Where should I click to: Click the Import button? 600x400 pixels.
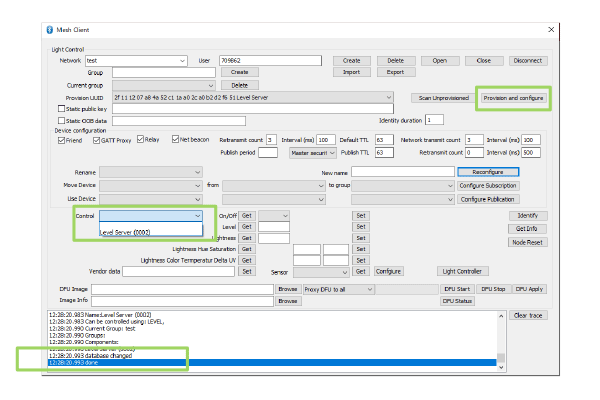[352, 72]
